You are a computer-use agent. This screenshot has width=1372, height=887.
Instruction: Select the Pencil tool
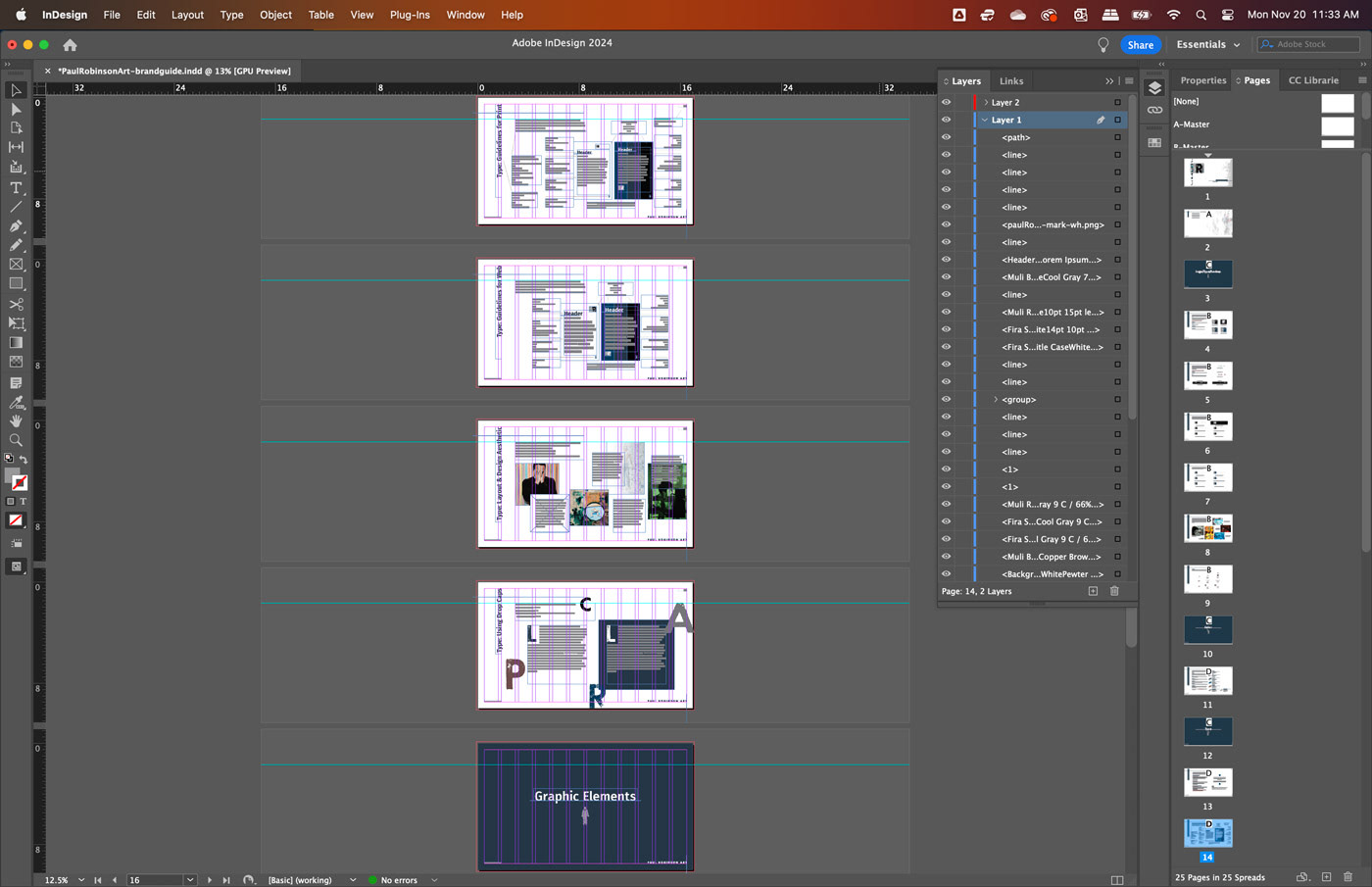pyautogui.click(x=16, y=245)
